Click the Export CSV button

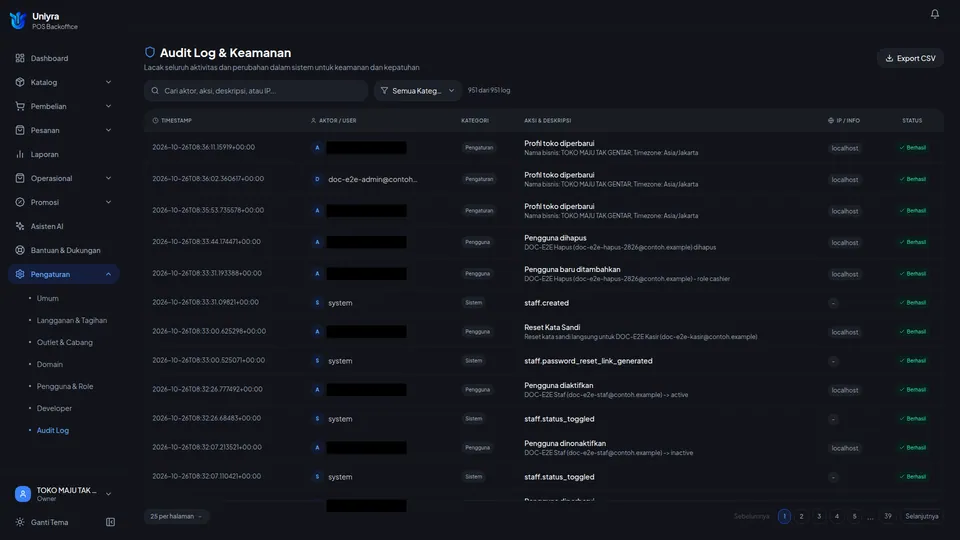tap(910, 58)
